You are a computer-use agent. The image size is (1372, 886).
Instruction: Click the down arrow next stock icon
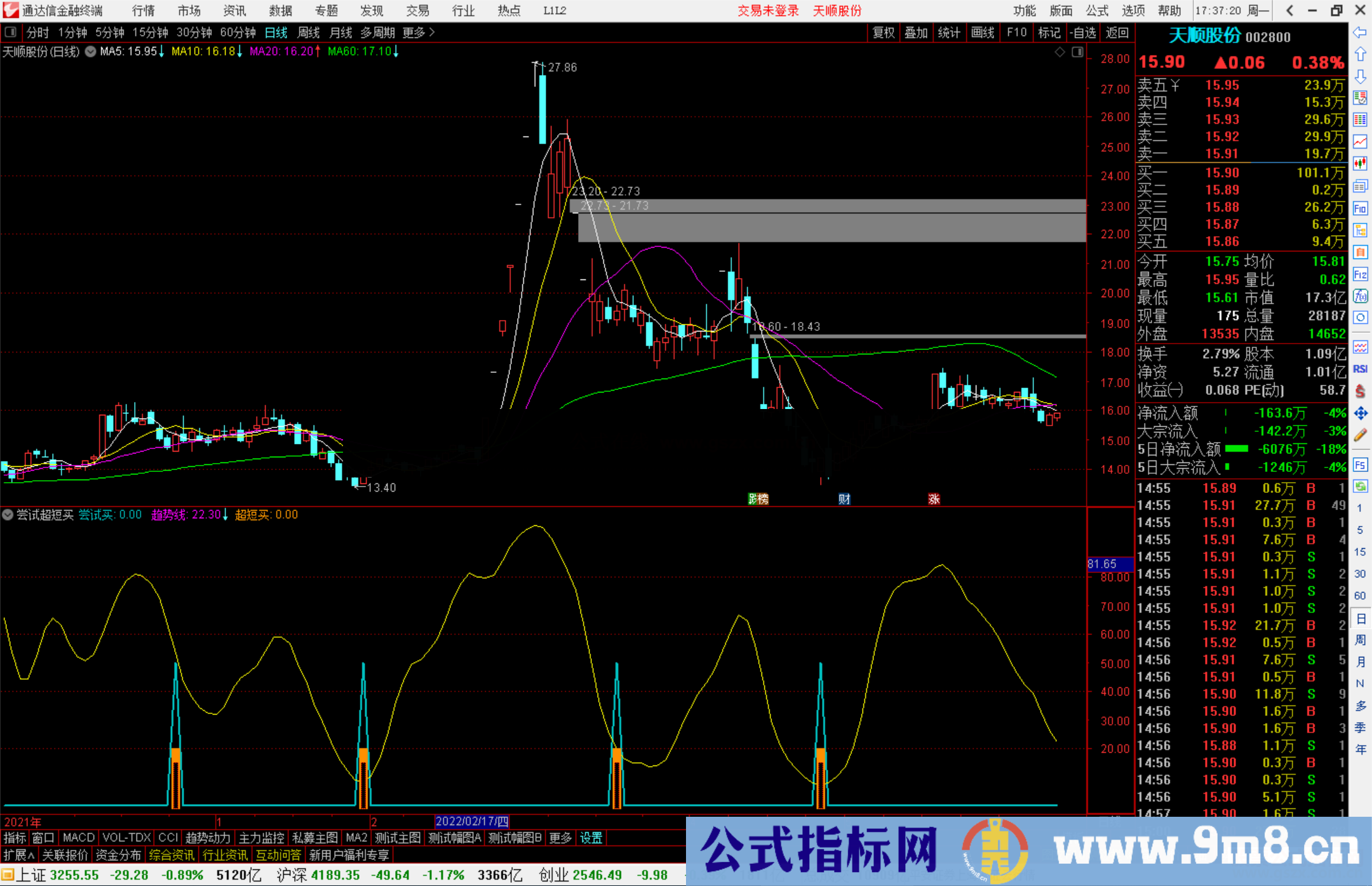point(1360,76)
